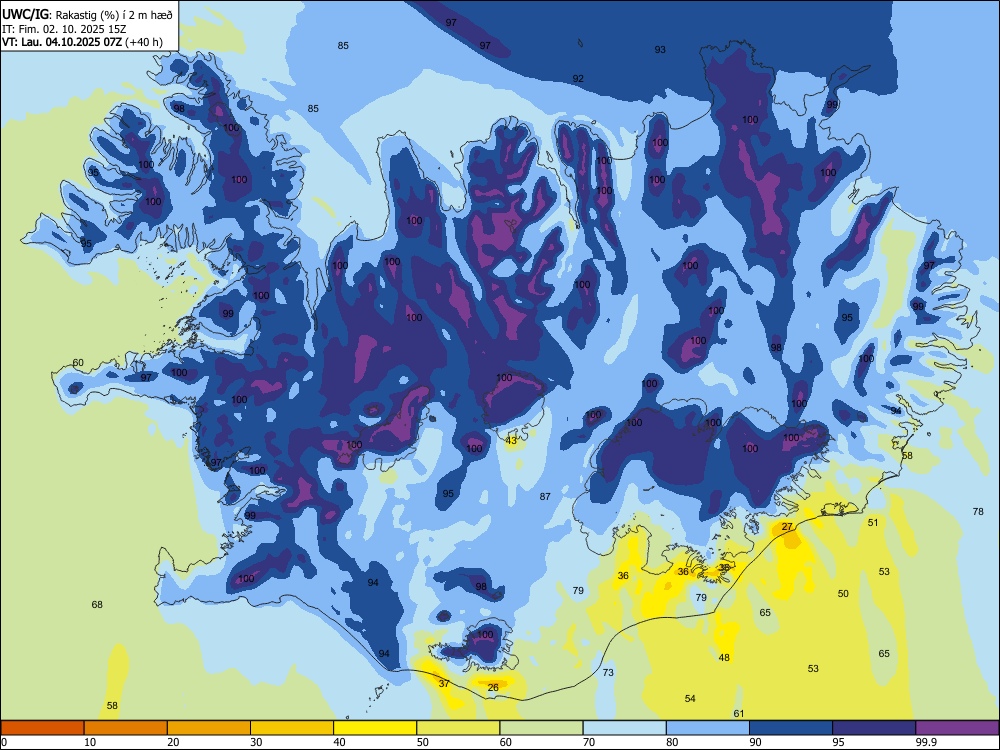The image size is (1000, 750).
Task: Pick the 70–80 pale blue legend swatch
Action: (x=624, y=728)
